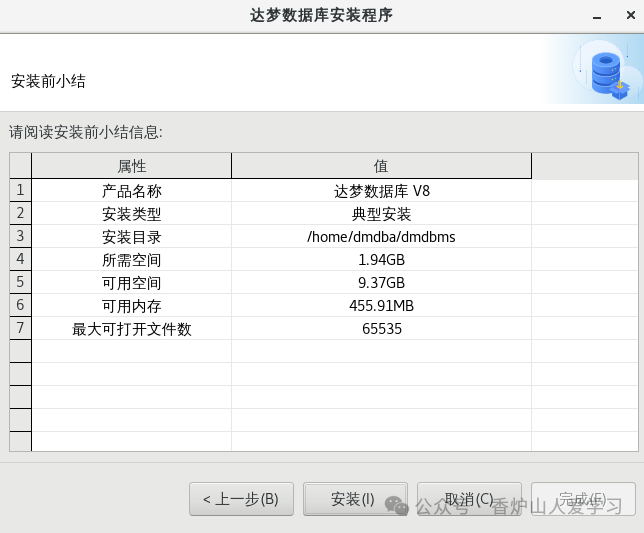Minimize the installer window
This screenshot has height=533, width=644.
(597, 16)
